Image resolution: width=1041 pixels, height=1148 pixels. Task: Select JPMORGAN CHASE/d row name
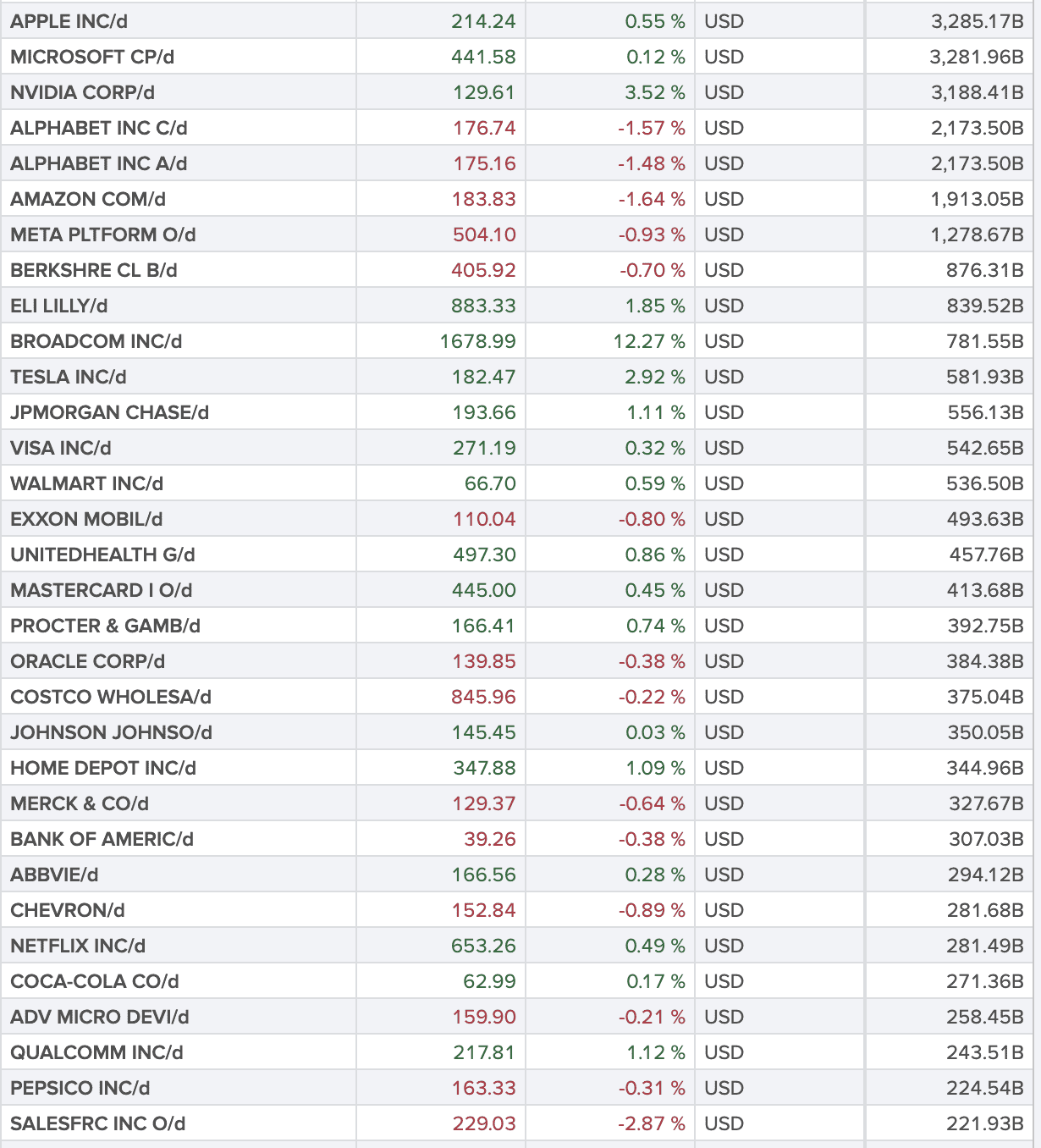(x=110, y=412)
